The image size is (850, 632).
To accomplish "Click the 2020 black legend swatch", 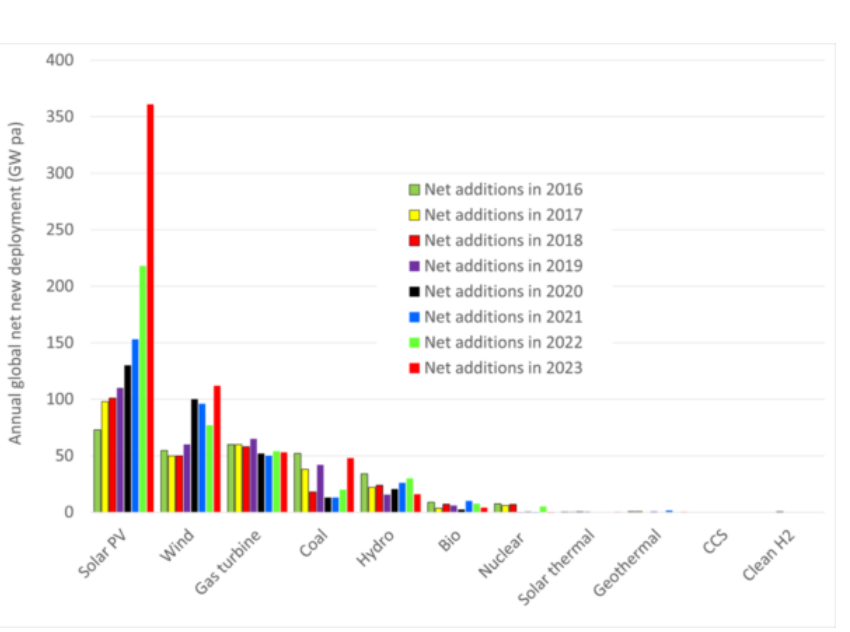I will point(414,292).
